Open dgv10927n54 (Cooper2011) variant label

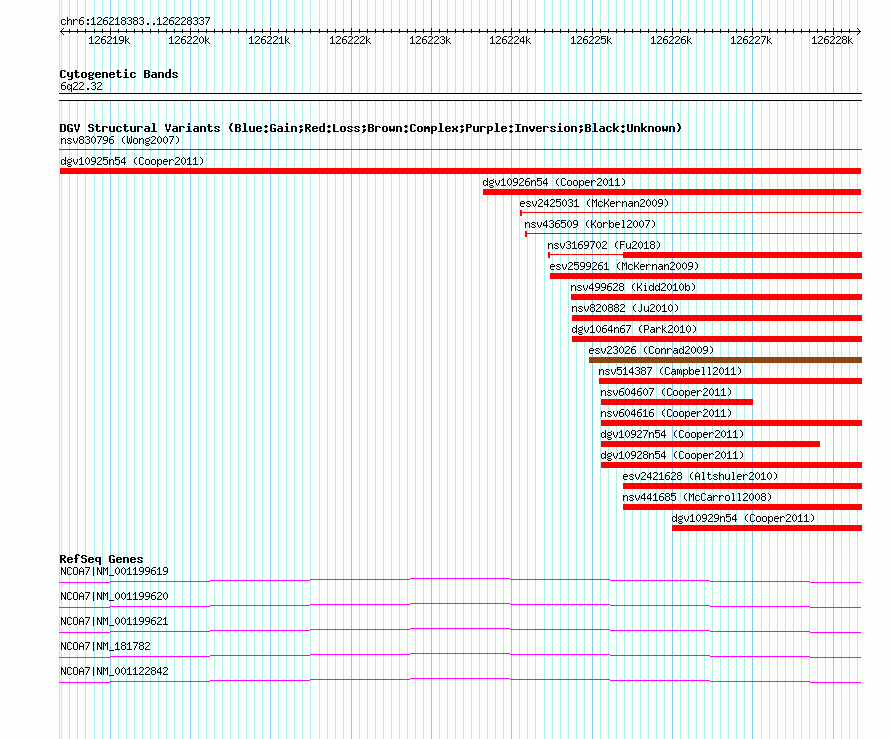pos(672,434)
